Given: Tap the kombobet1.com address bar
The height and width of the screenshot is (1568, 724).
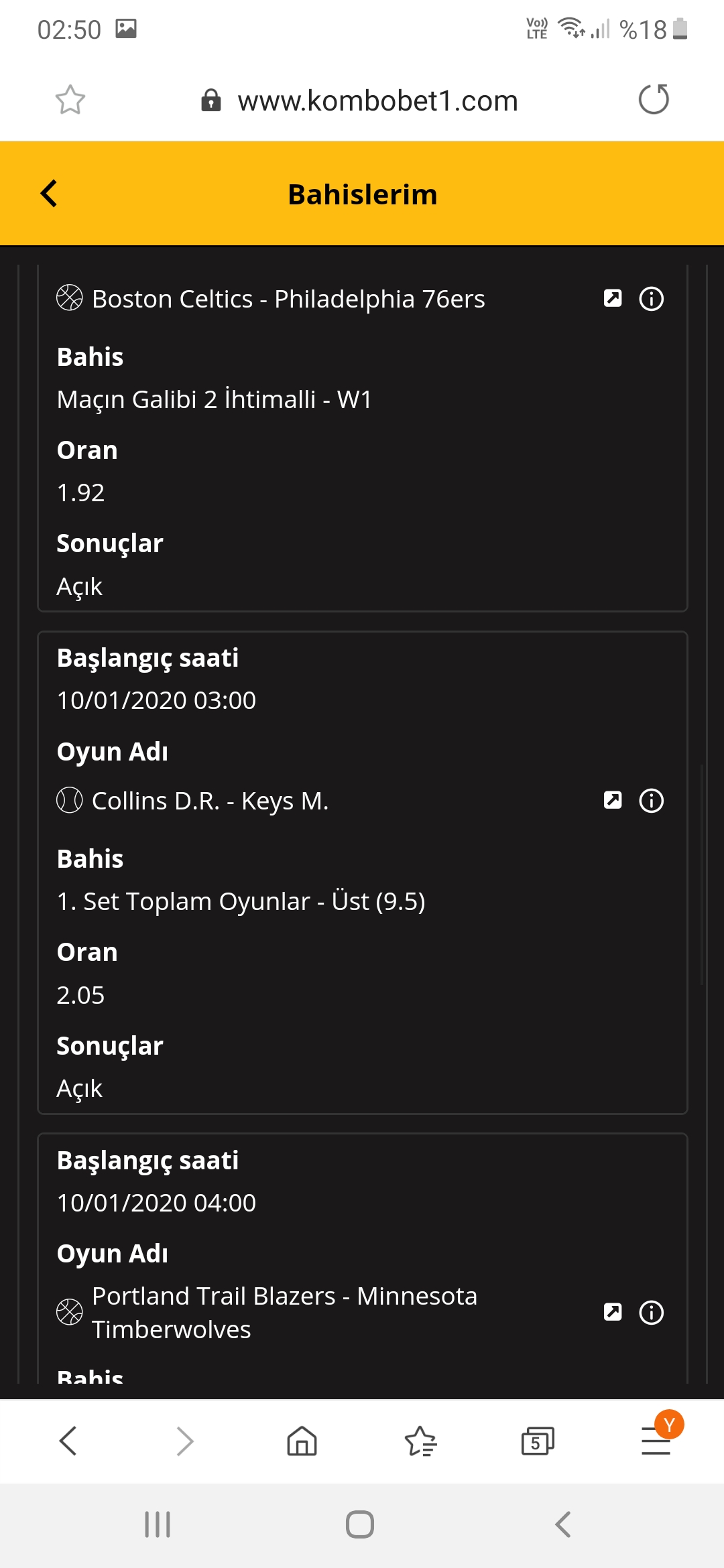Looking at the screenshot, I should 360,101.
